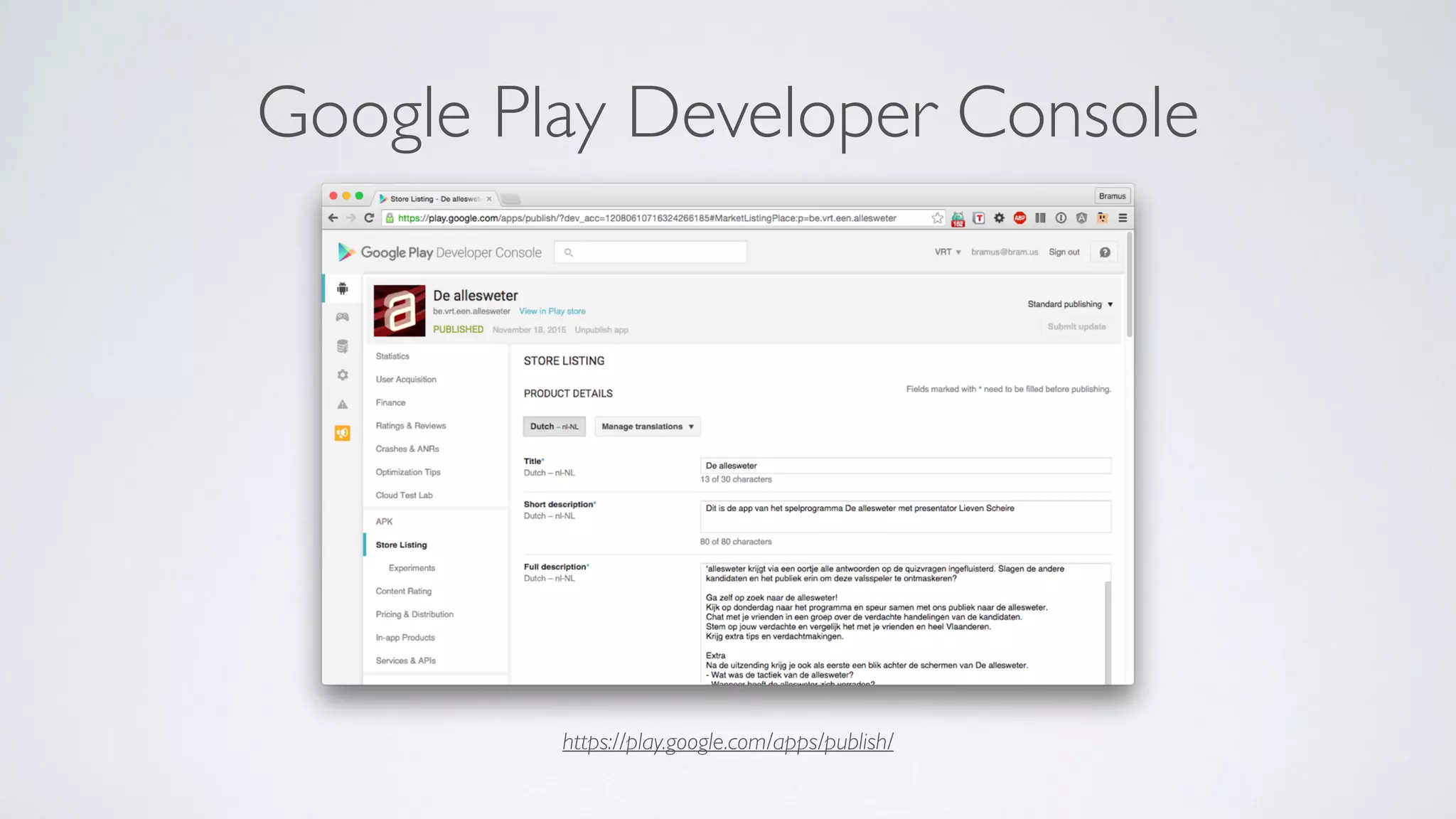This screenshot has height=819, width=1456.
Task: Click PUBLISHED status label
Action: 458,330
